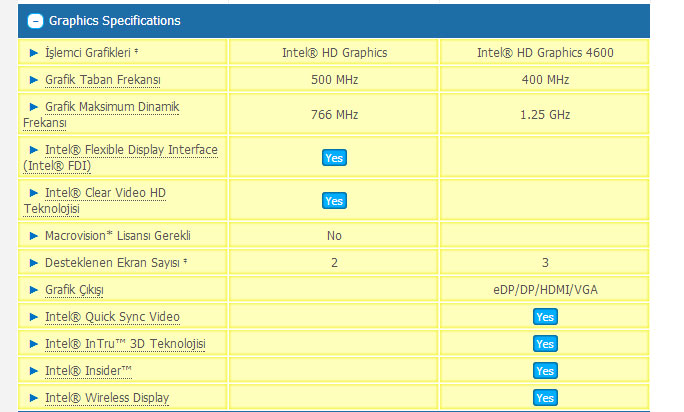Open the Intel Wireless Display link

tap(107, 398)
